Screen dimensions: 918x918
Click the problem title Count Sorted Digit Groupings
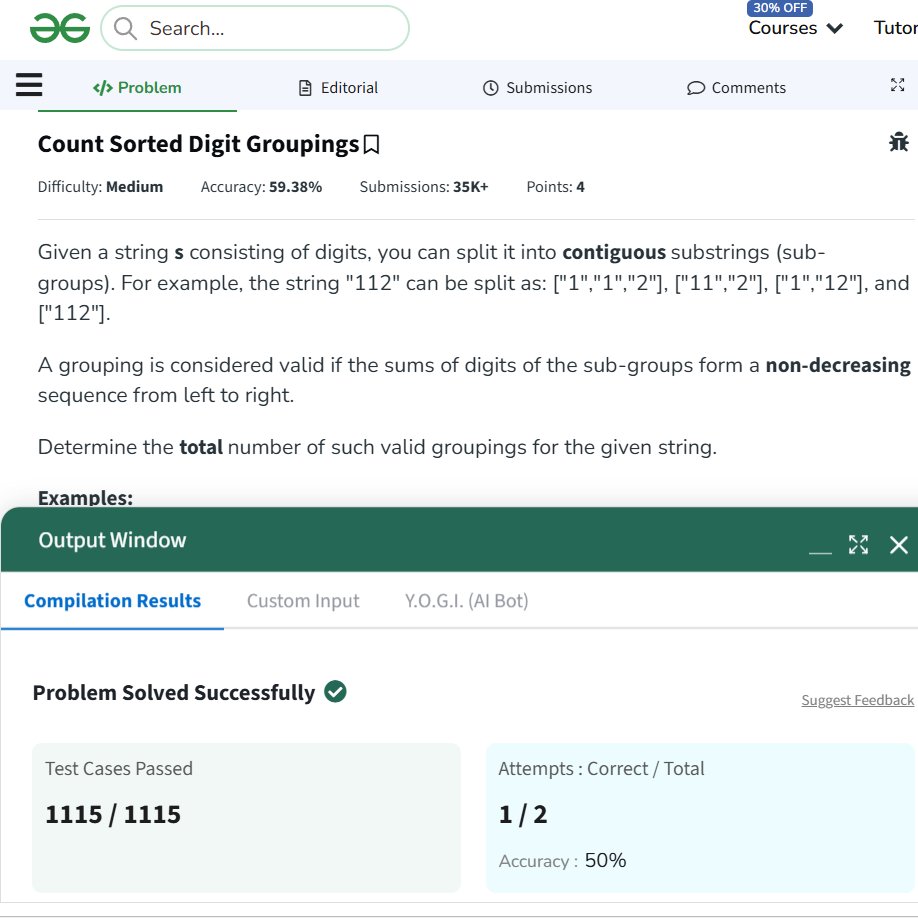(x=198, y=144)
